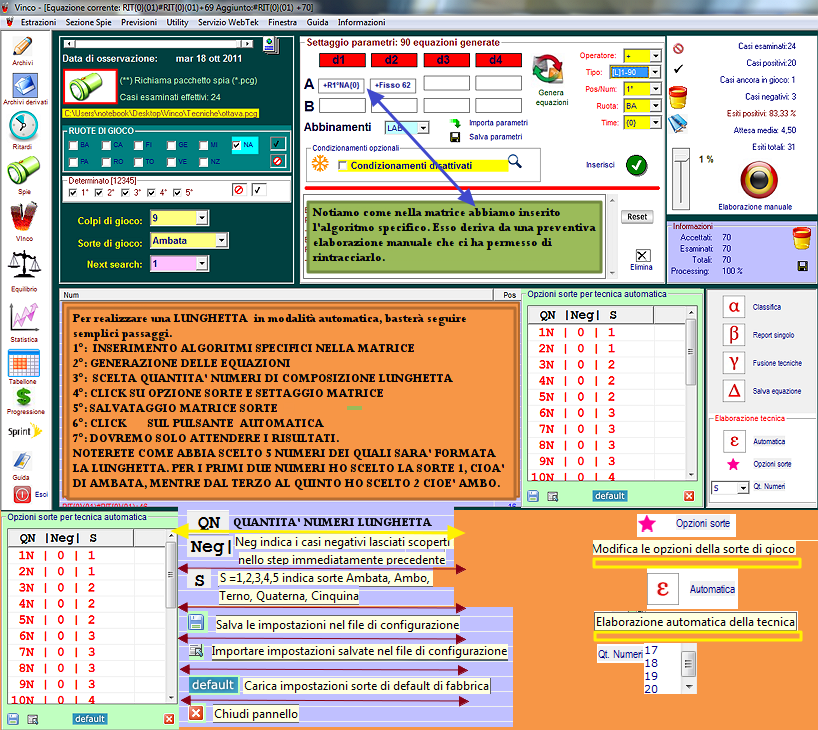
Task: Open the Previsioni menu
Action: point(139,22)
